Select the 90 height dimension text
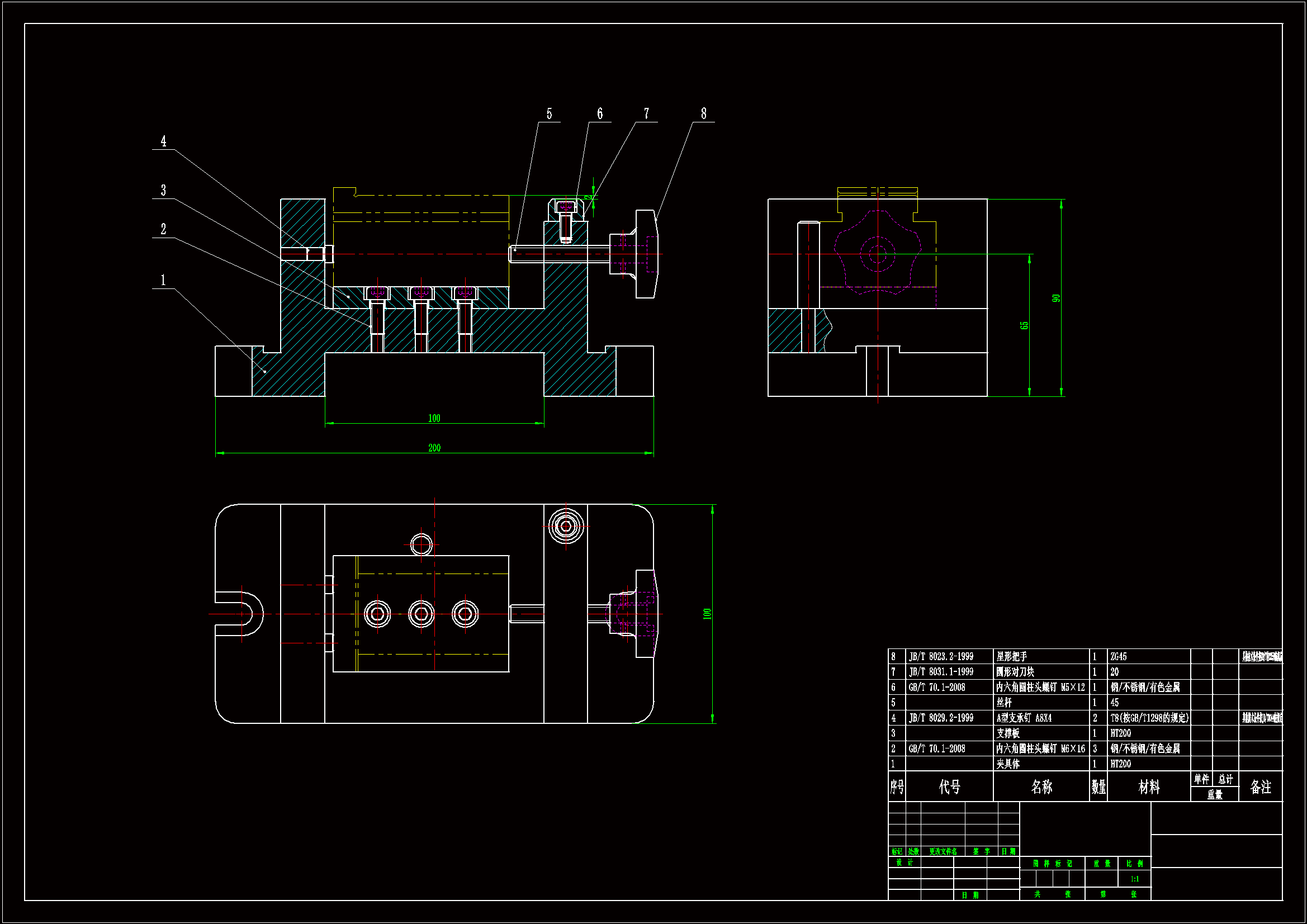The height and width of the screenshot is (924, 1307). click(1056, 298)
